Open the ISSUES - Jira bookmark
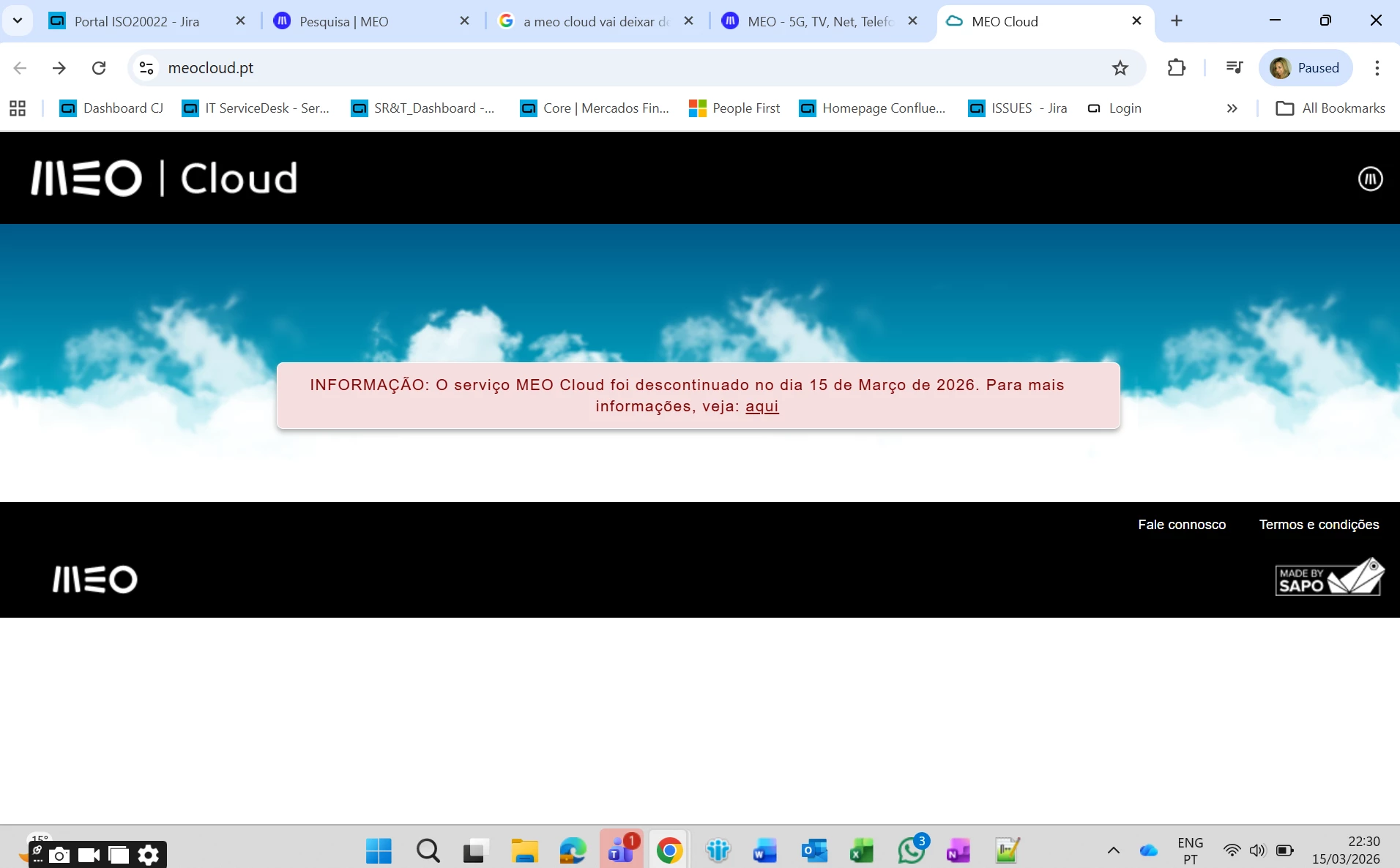The width and height of the screenshot is (1400, 868). tap(1018, 108)
